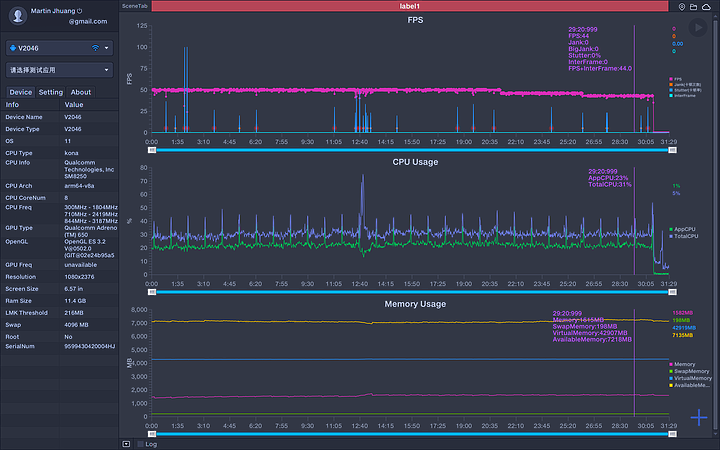Toggle the FPS series in FPS legend
This screenshot has width=720, height=450.
coord(675,79)
